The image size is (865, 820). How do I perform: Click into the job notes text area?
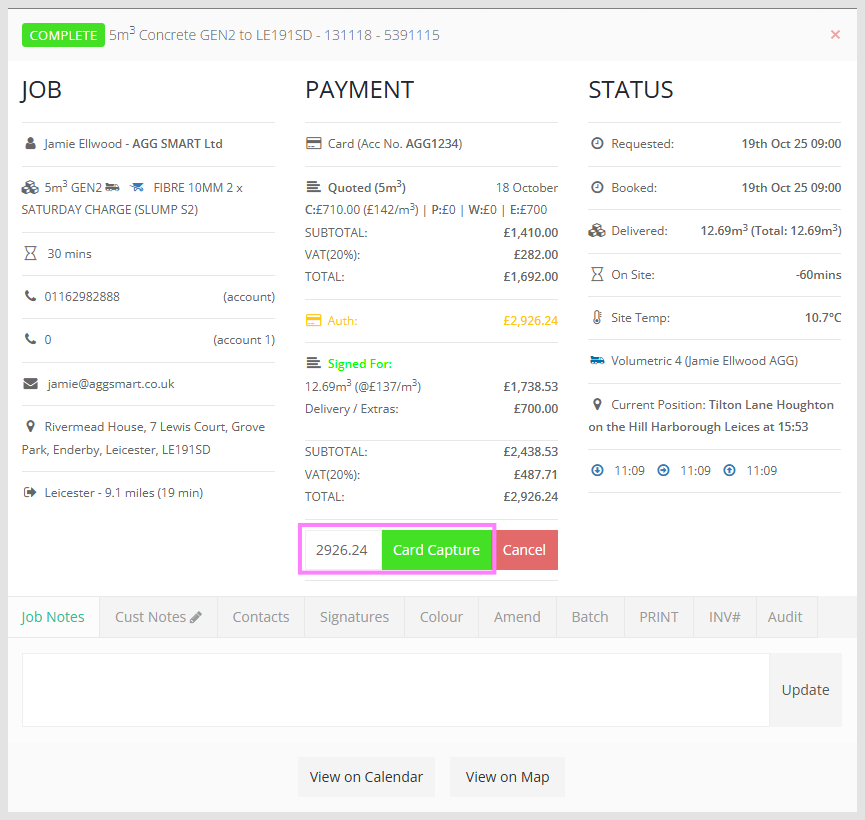pyautogui.click(x=396, y=690)
